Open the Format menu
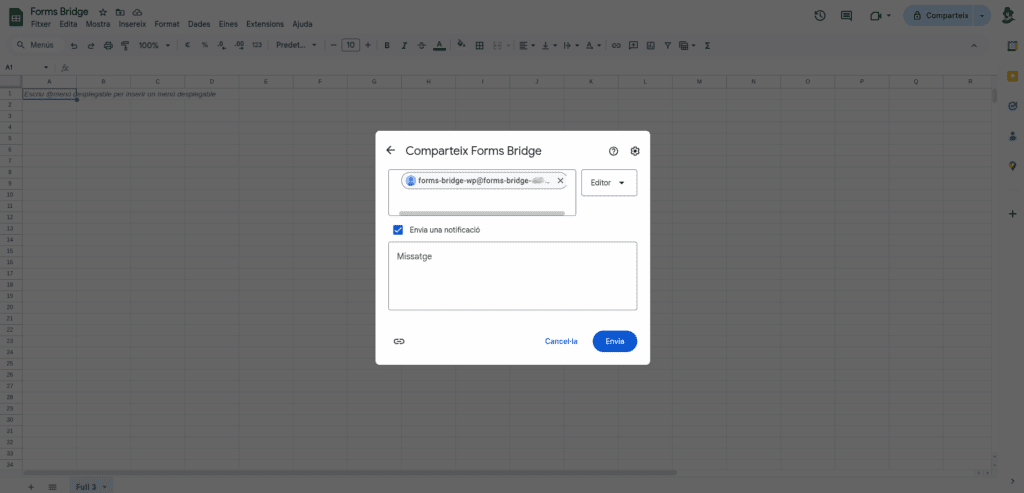 click(x=167, y=24)
